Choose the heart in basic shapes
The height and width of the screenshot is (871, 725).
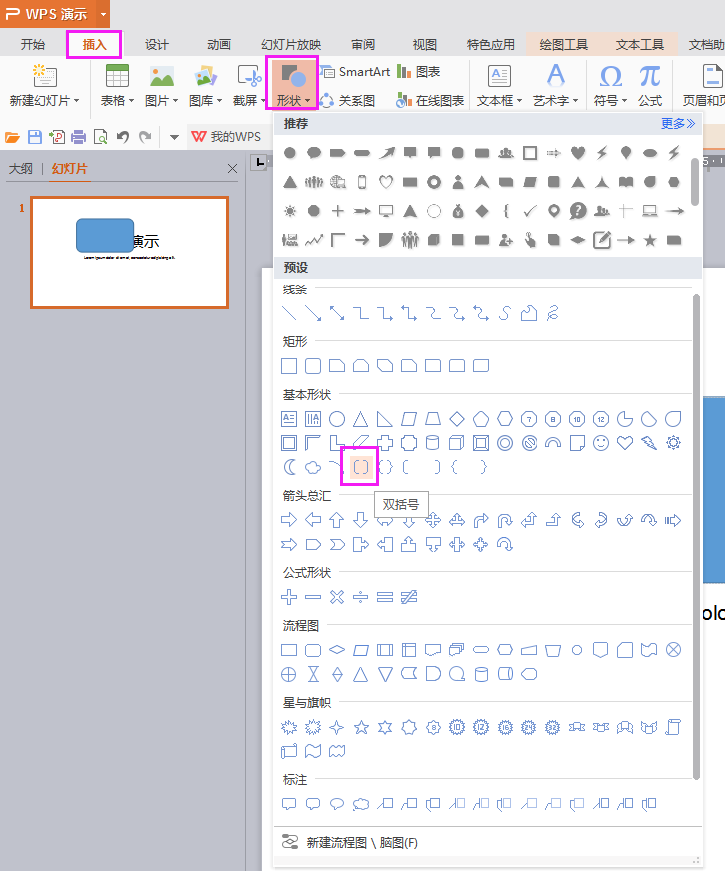tap(625, 443)
